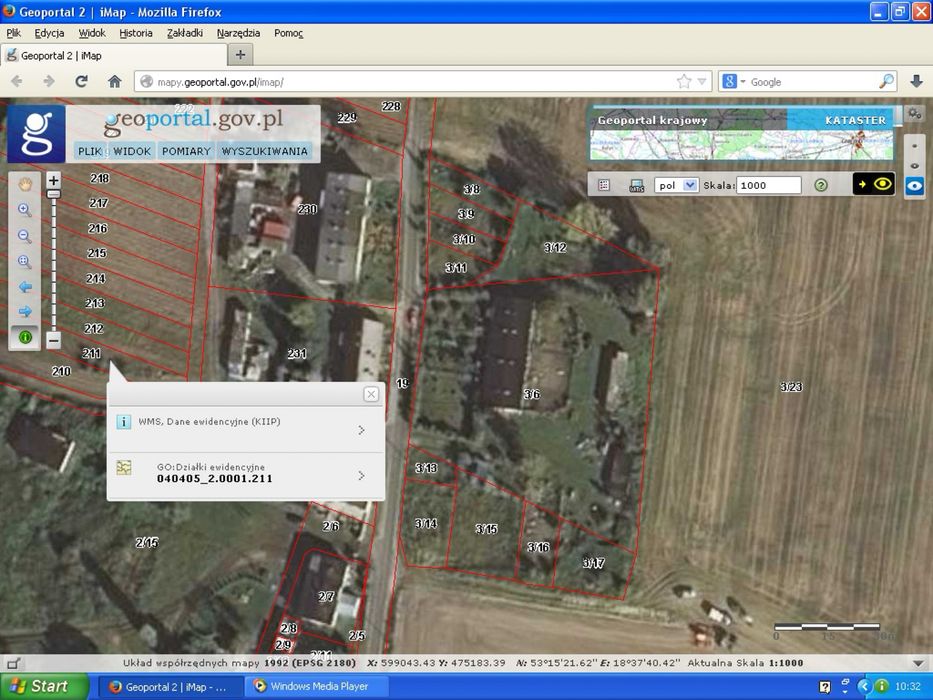Open the Windows Start menu
Screen dimensions: 933x700
pos(44,686)
